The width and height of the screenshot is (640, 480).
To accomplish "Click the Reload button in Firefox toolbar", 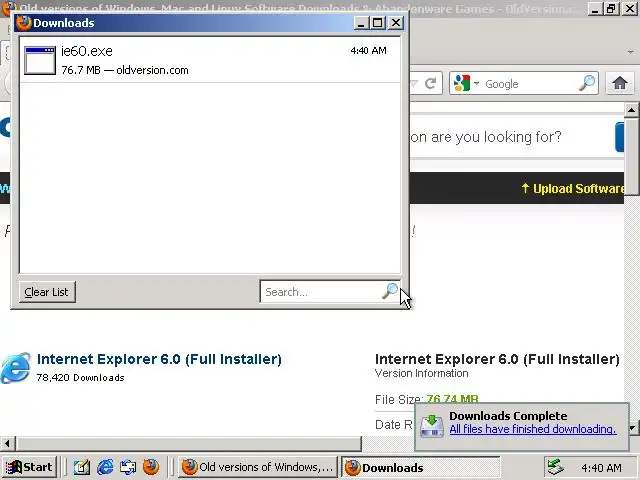I will pyautogui.click(x=430, y=84).
